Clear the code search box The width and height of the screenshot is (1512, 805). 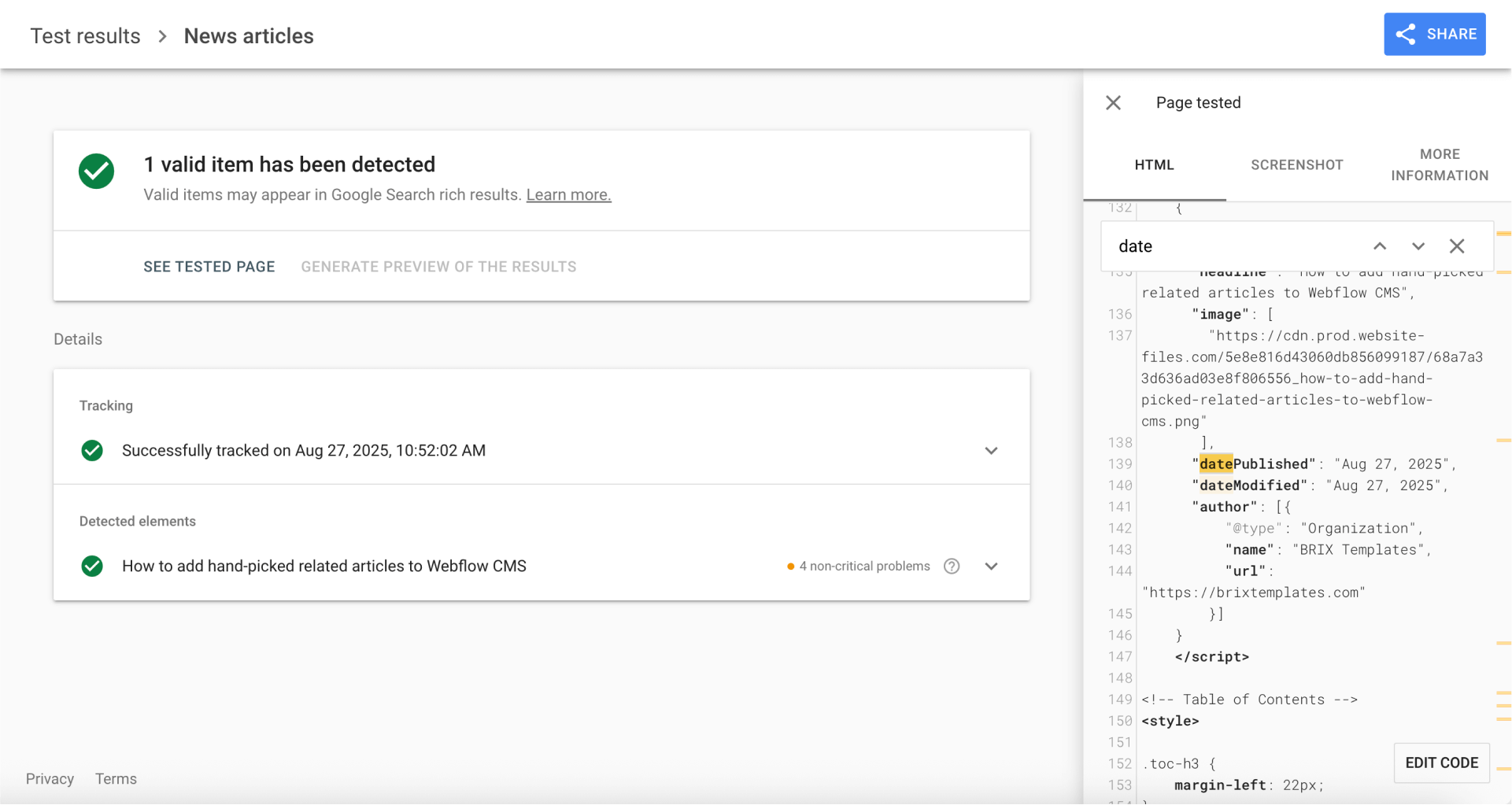(1456, 246)
